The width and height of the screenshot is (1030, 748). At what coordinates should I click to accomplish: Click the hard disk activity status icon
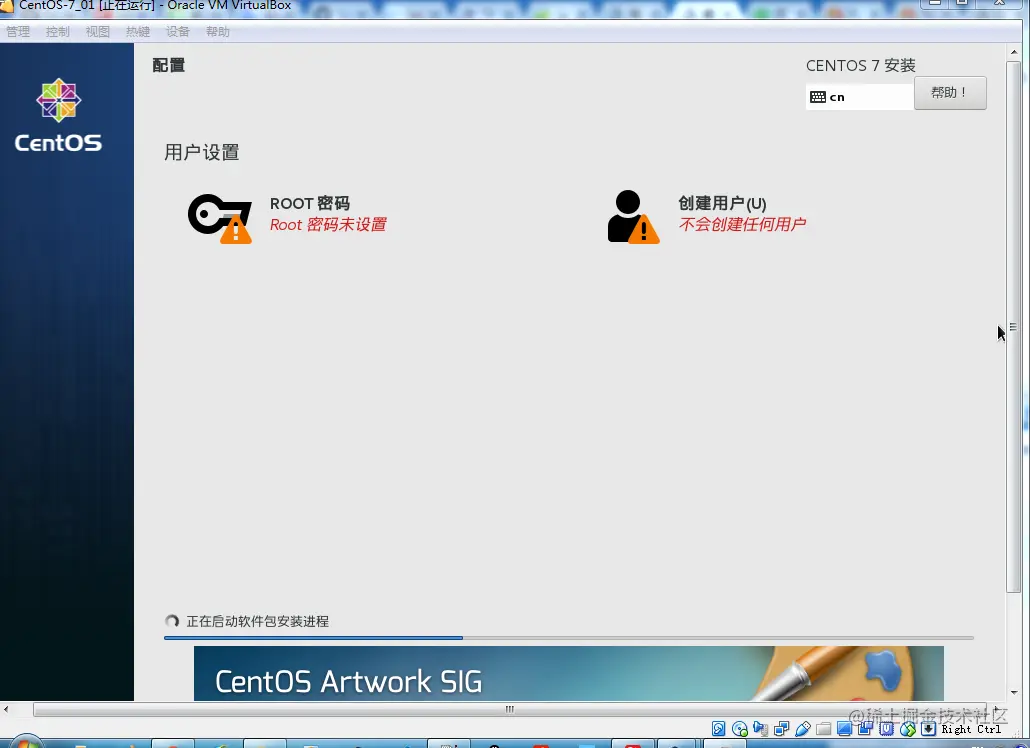(719, 728)
